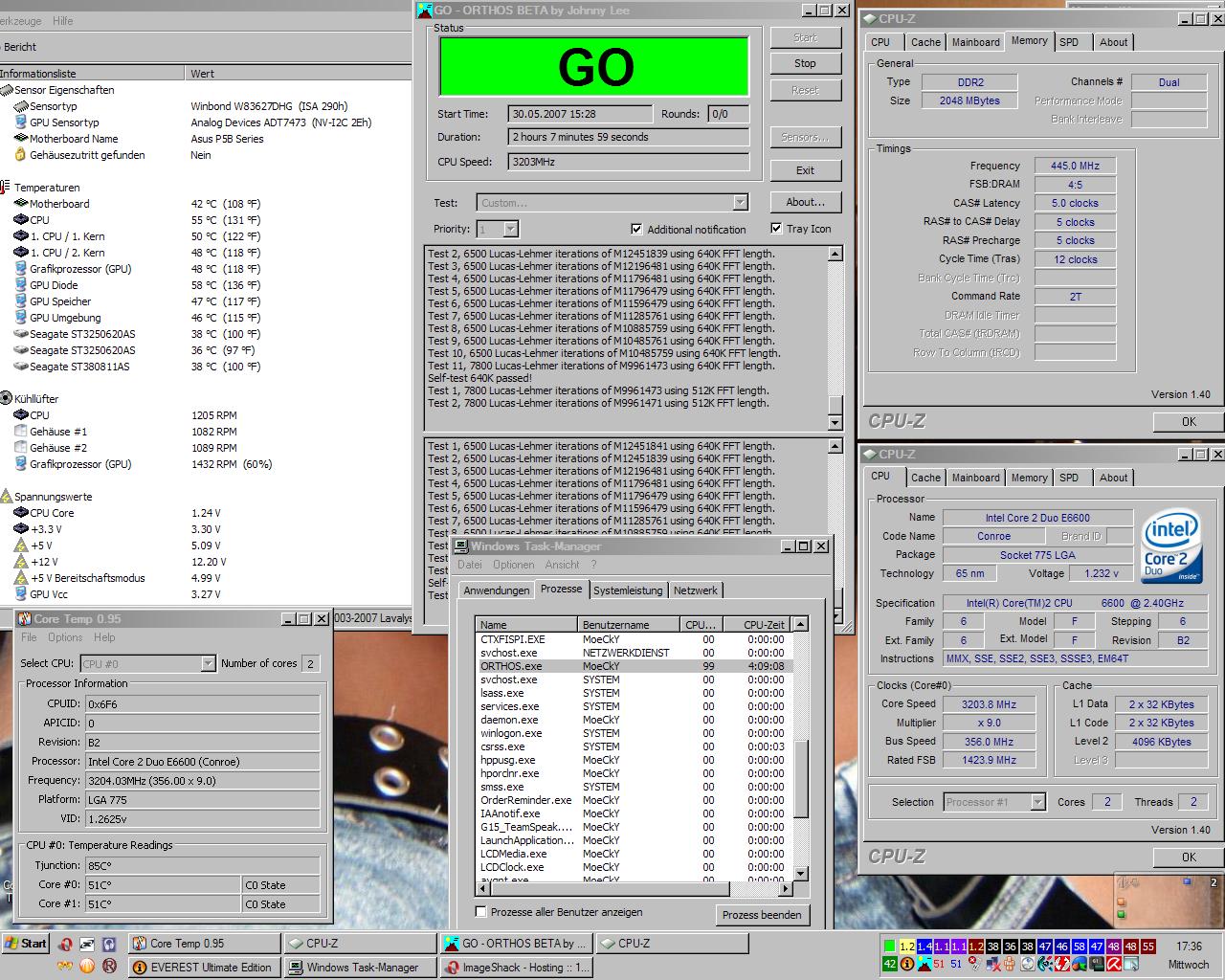Open the Anwendungen tab in Task-Manager
This screenshot has height=980, width=1225.
pos(497,590)
